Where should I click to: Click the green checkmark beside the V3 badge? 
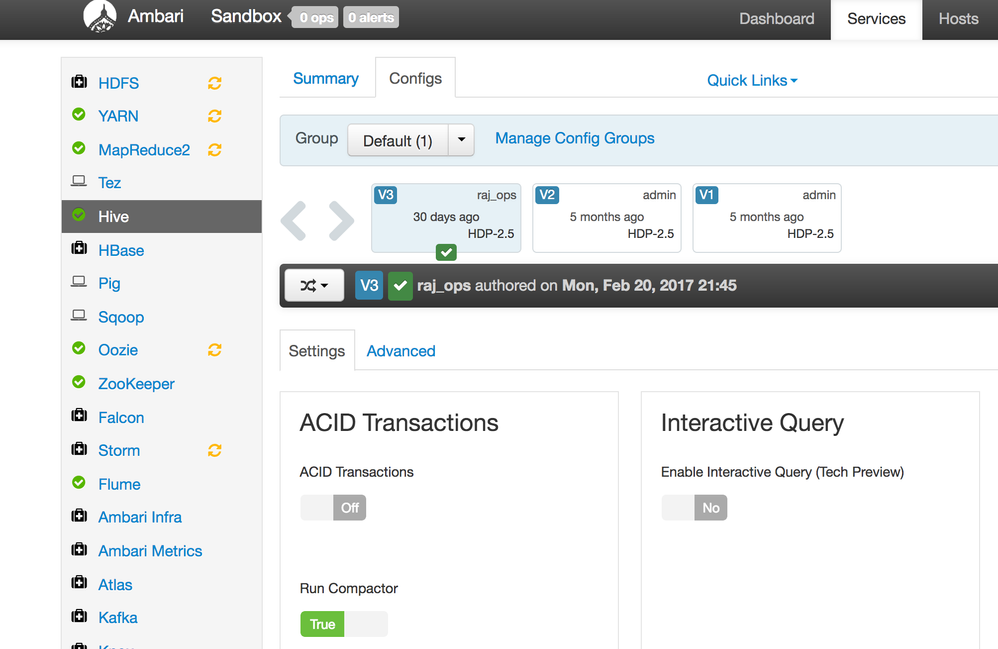pos(400,286)
